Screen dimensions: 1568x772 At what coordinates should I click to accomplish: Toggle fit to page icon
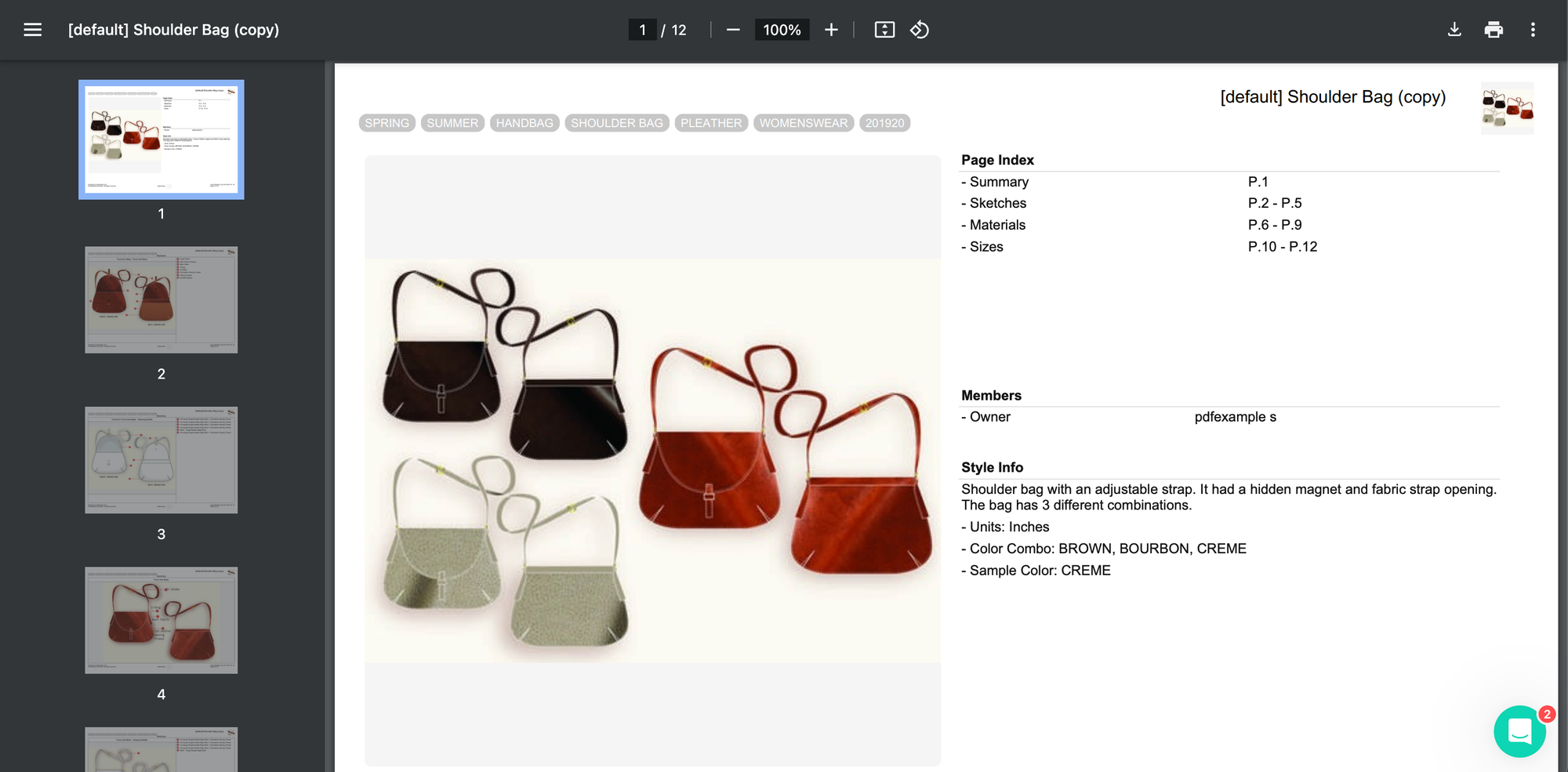[884, 30]
